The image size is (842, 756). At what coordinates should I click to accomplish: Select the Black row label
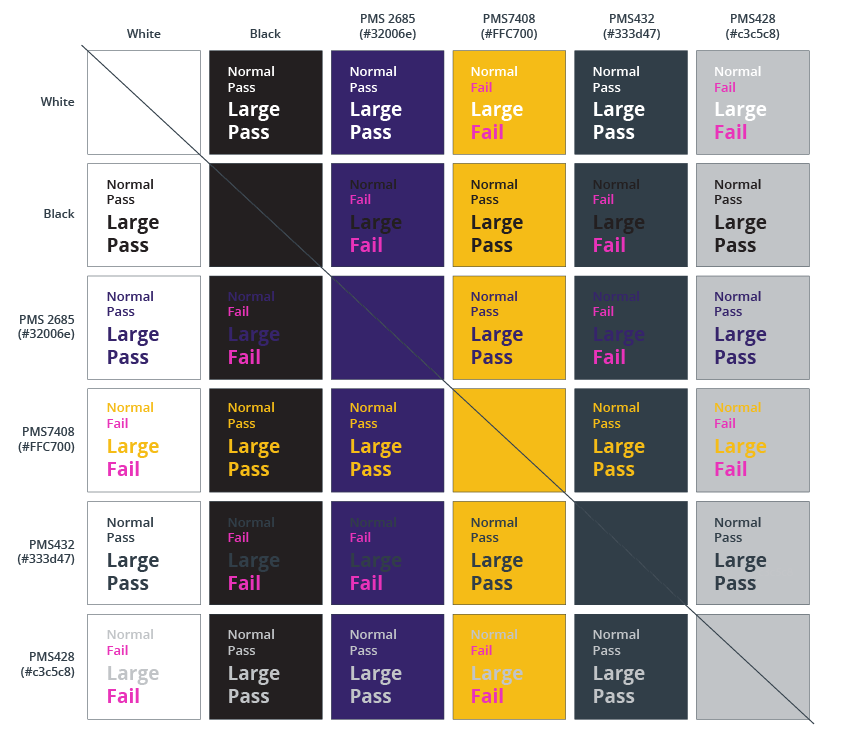[x=59, y=214]
